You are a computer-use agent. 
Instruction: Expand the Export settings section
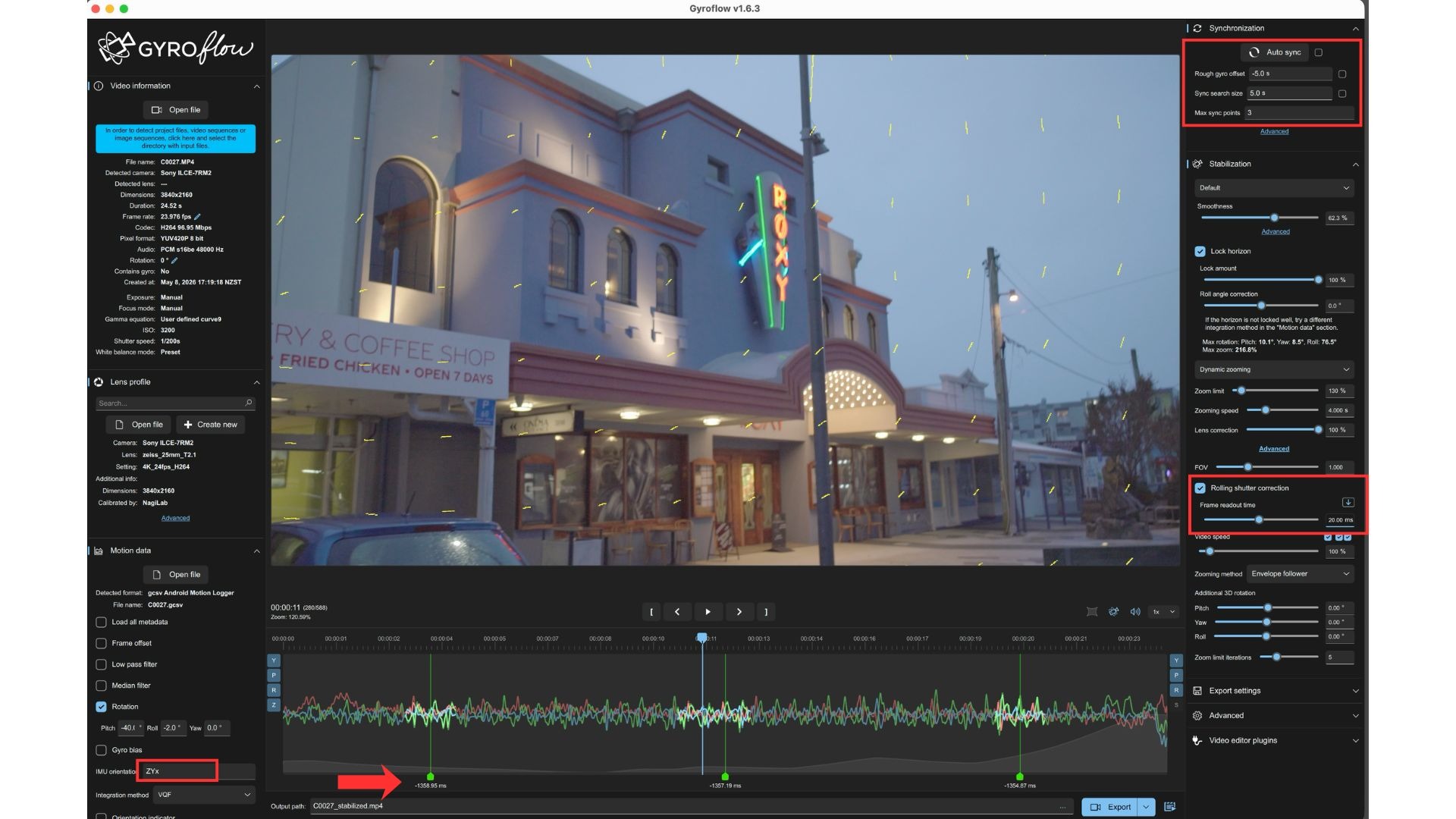click(1355, 691)
